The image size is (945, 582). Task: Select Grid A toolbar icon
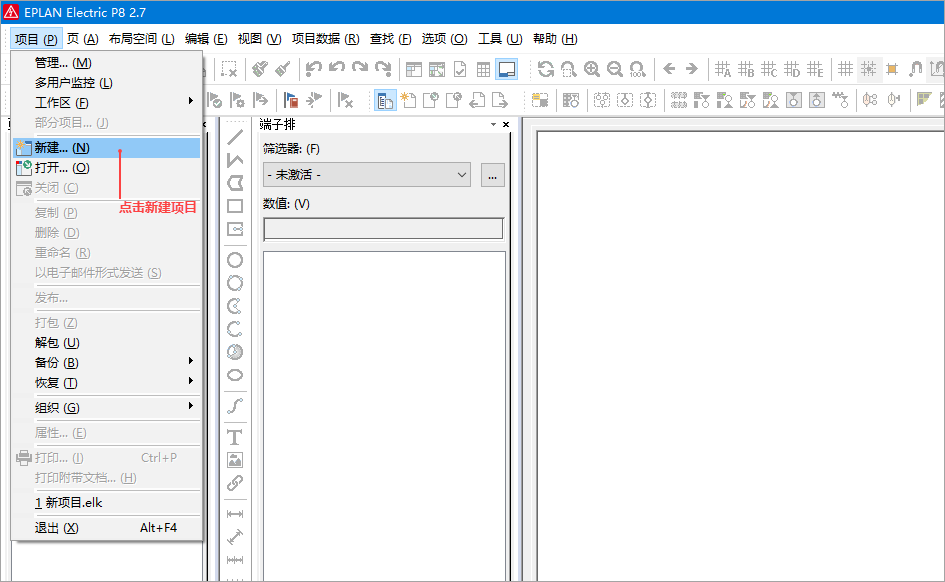[x=723, y=69]
